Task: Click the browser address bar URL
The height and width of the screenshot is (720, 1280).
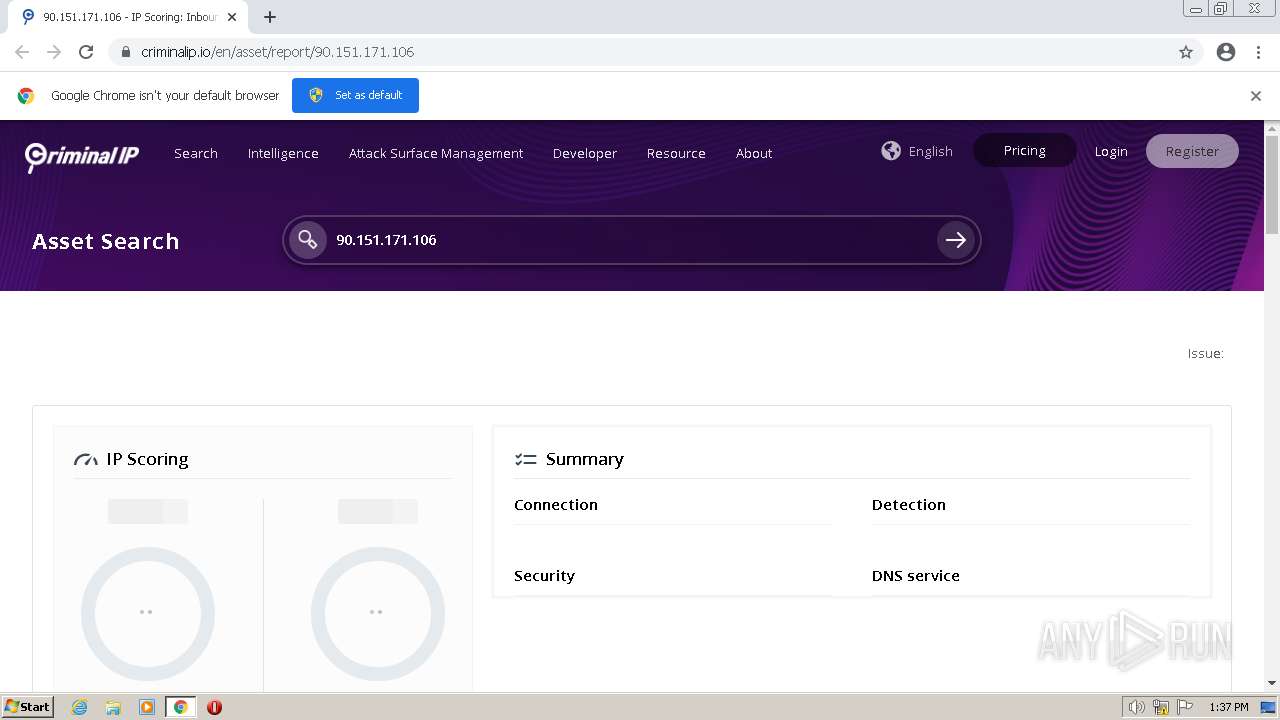Action: point(278,52)
